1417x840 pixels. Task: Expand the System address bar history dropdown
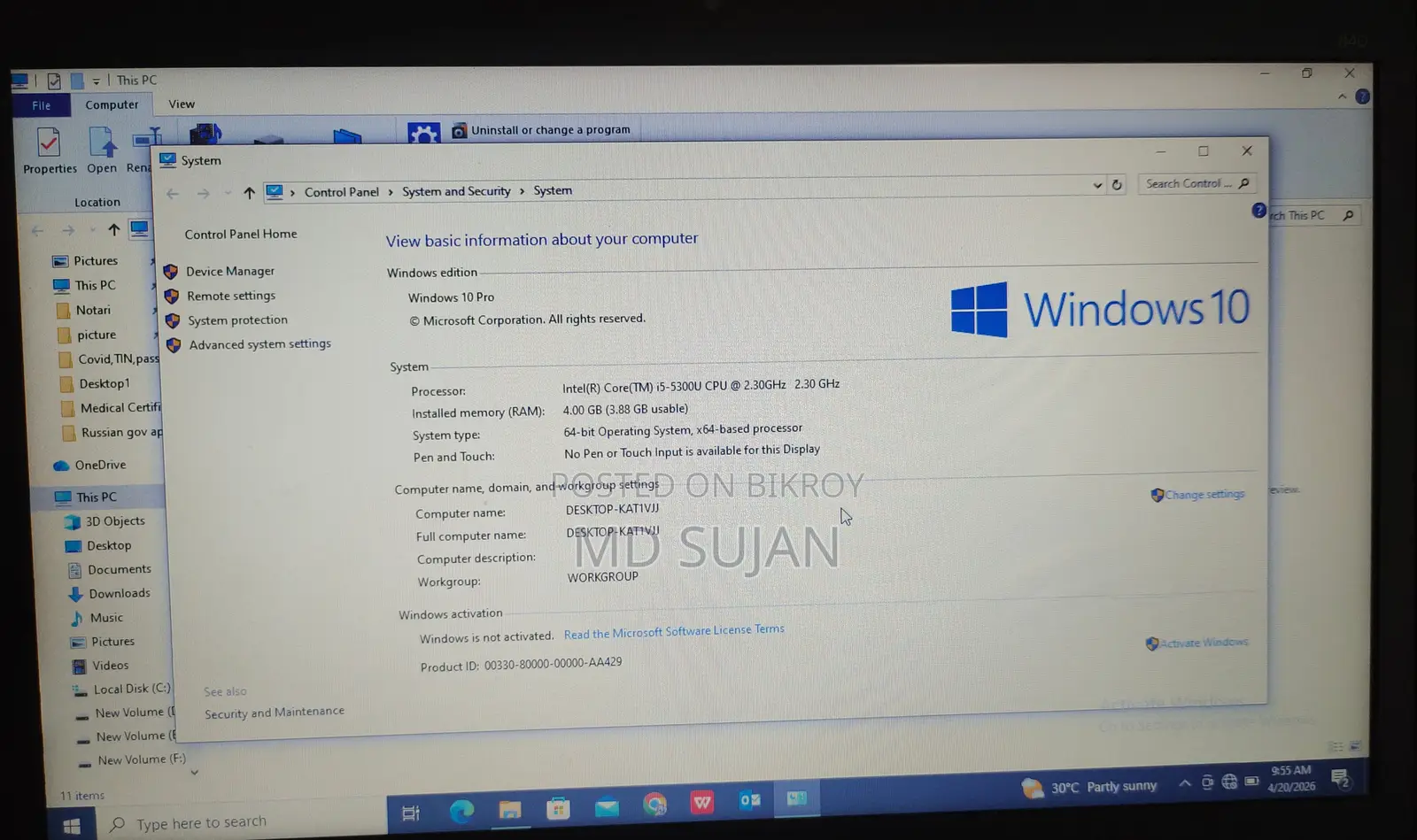pos(1097,185)
